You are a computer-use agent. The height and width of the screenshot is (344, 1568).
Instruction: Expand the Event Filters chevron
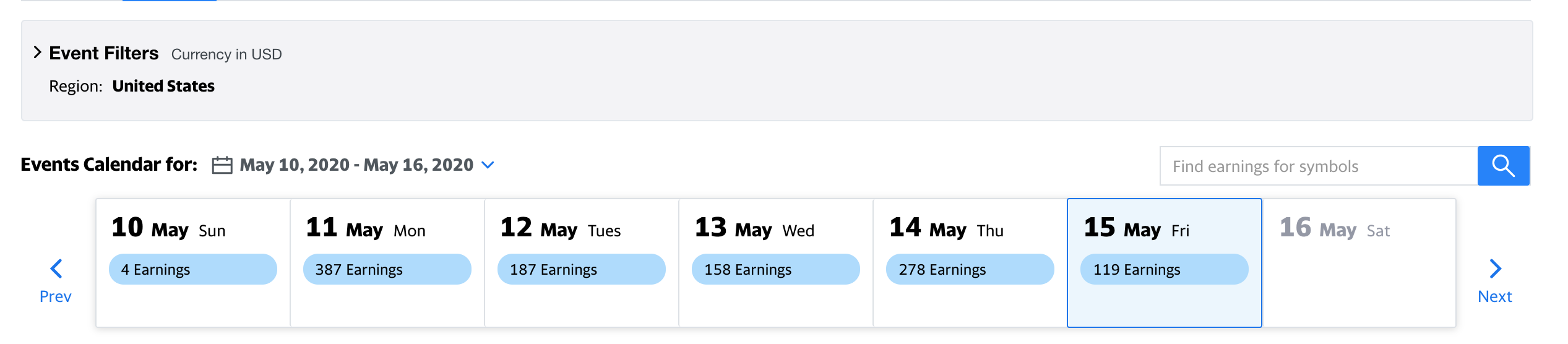click(x=37, y=53)
